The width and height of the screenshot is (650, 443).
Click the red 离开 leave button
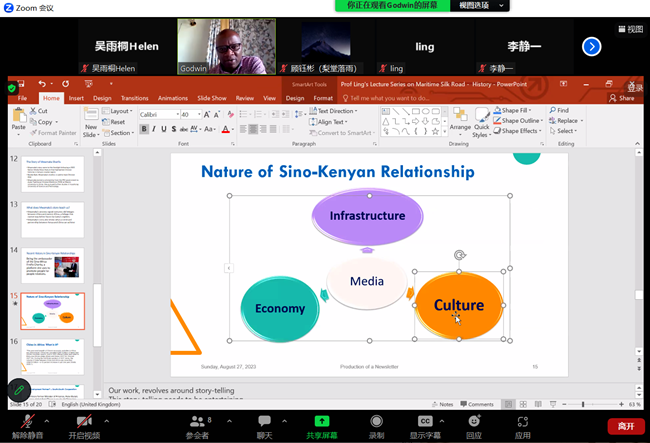(625, 426)
